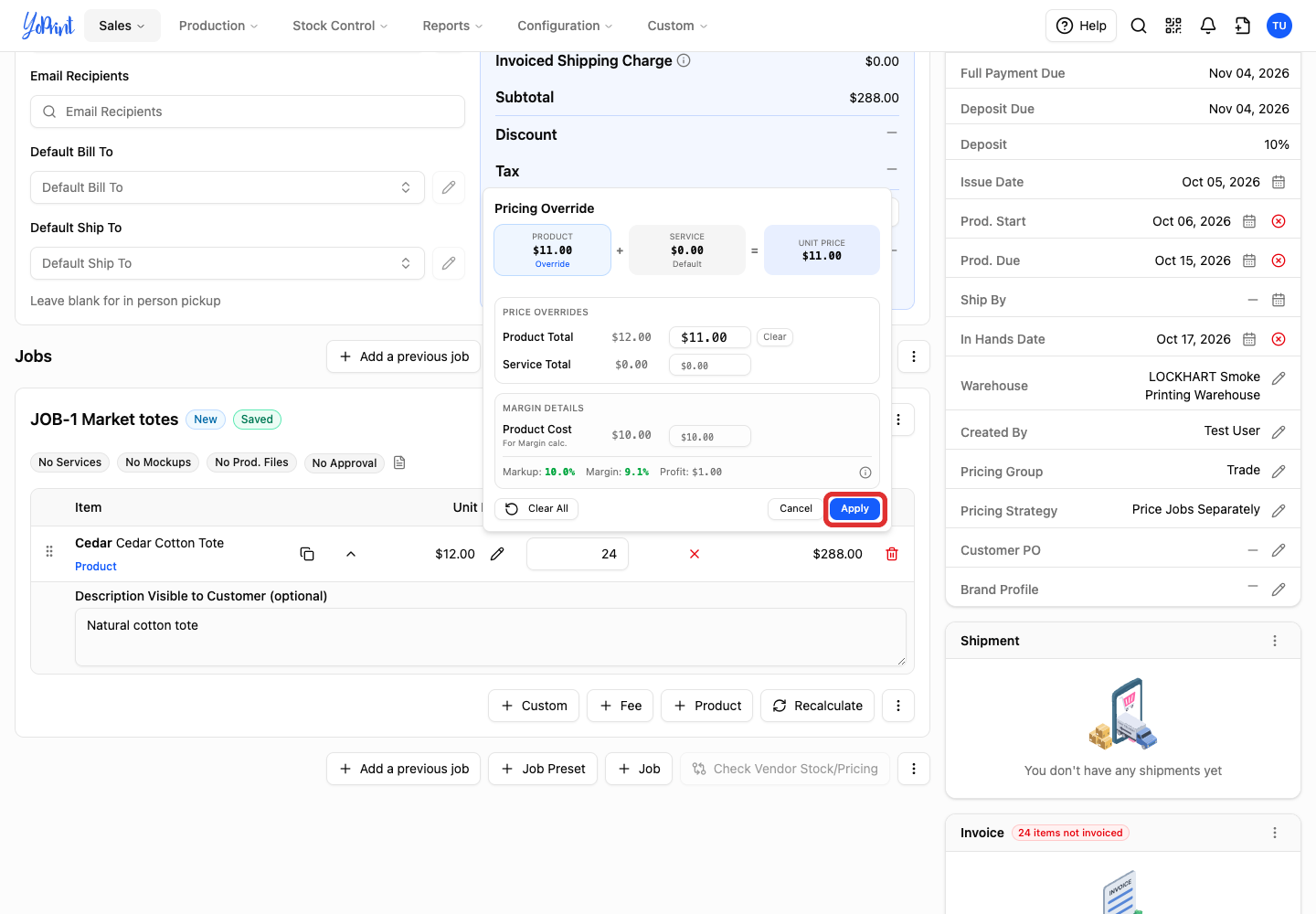Open the Default Ship To dropdown

tap(228, 263)
